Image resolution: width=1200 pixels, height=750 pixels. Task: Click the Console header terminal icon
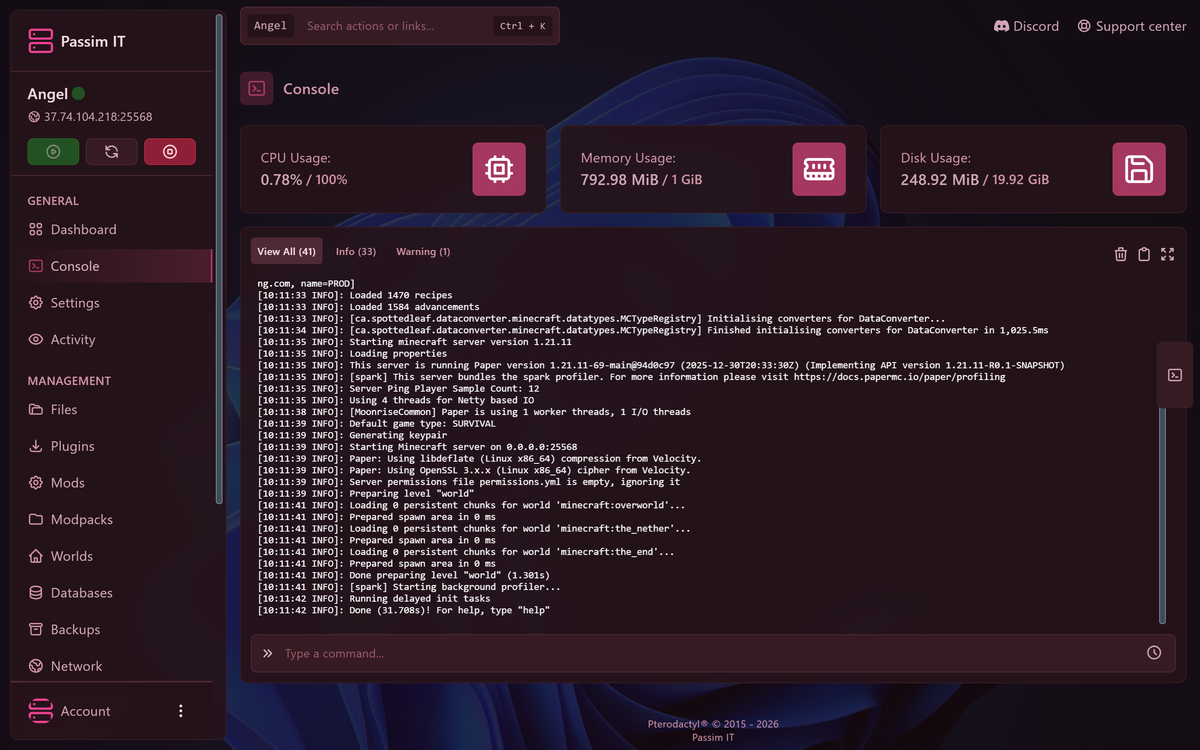click(x=257, y=89)
